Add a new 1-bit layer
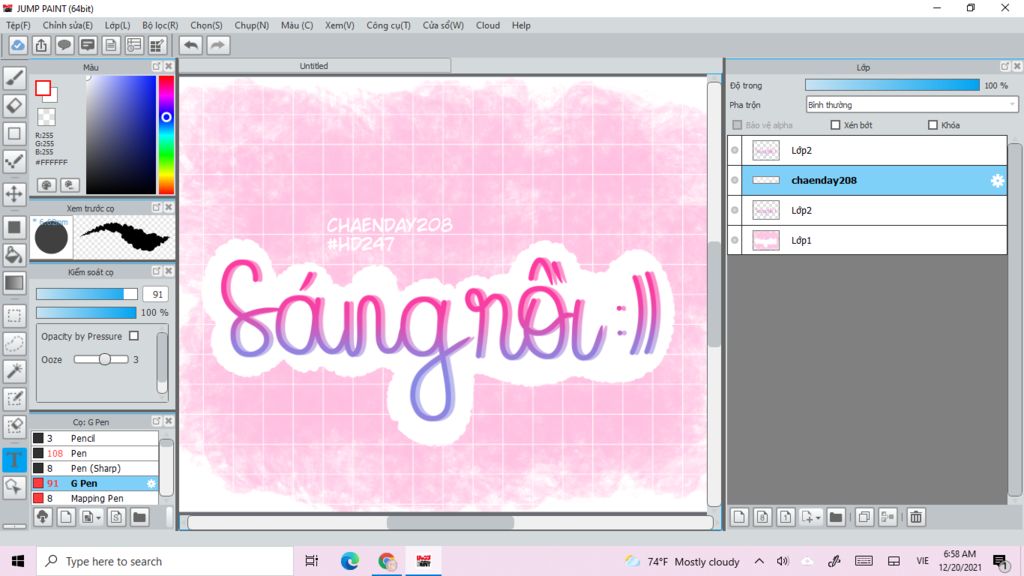 tap(786, 517)
